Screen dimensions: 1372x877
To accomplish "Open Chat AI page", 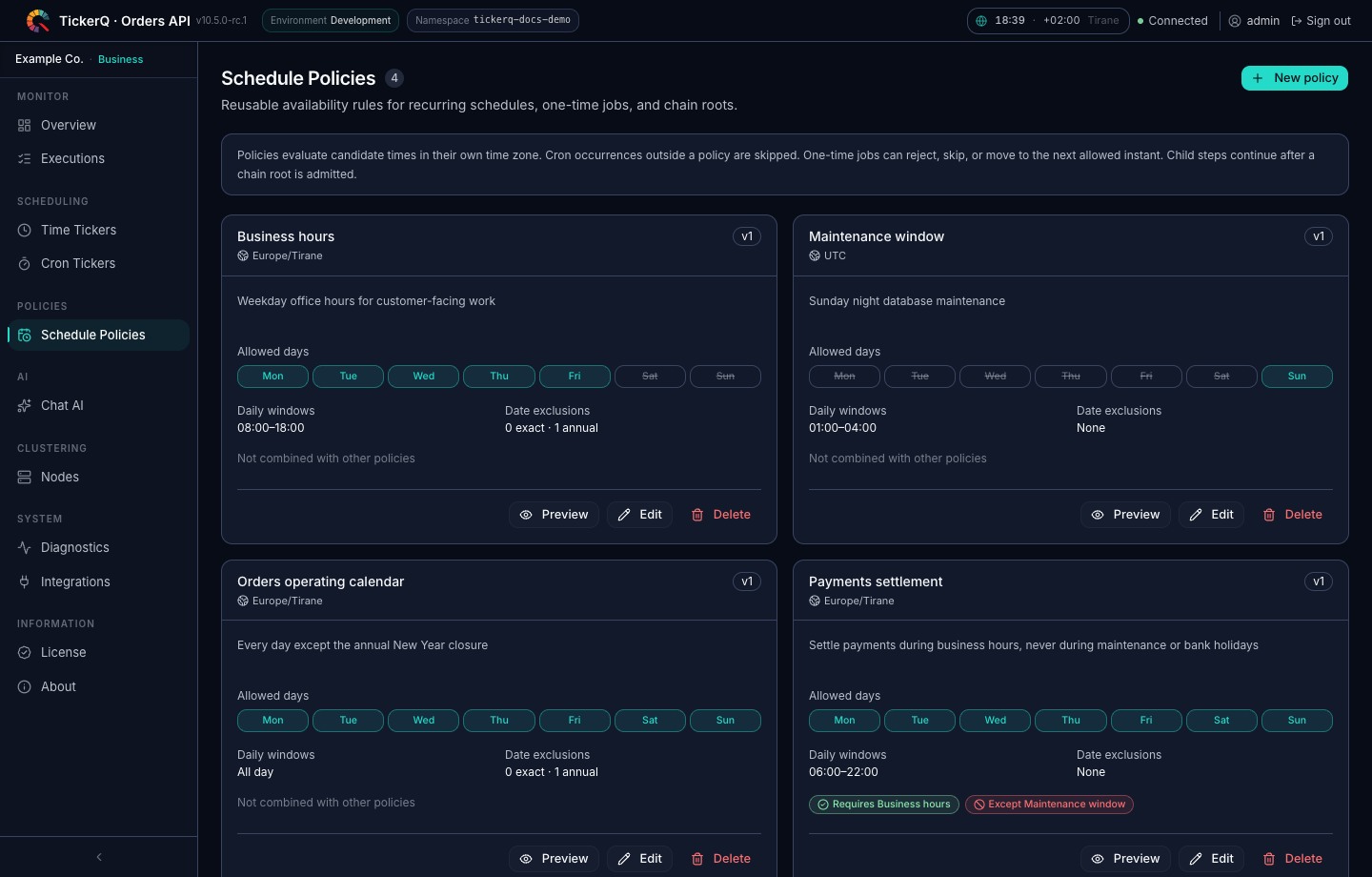I will [99, 405].
